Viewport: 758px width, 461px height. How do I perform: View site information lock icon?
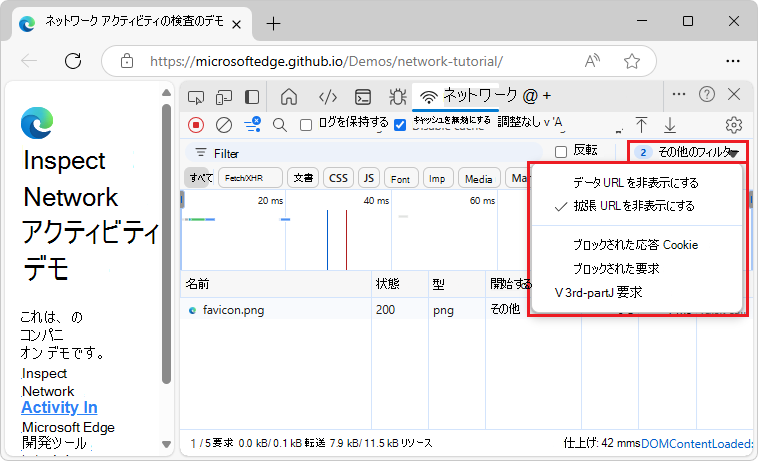point(127,61)
